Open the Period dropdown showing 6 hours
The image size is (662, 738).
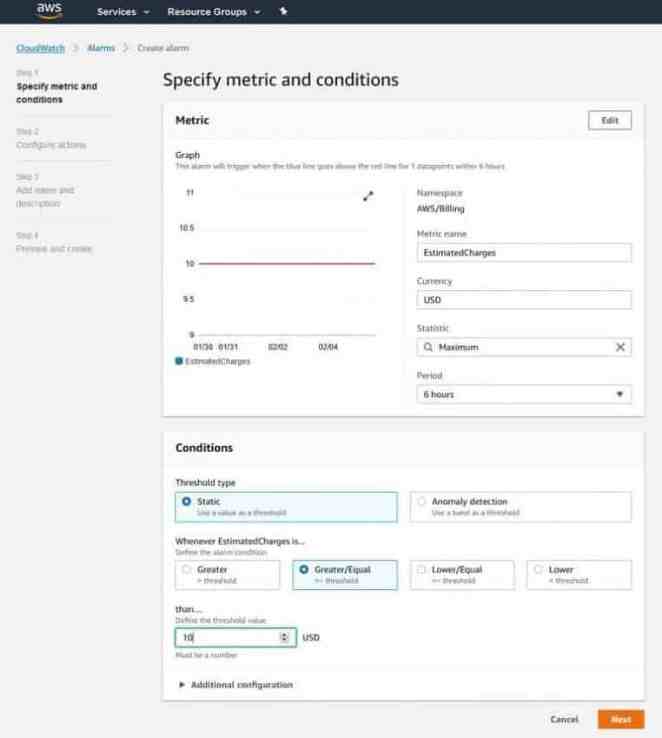pos(524,394)
